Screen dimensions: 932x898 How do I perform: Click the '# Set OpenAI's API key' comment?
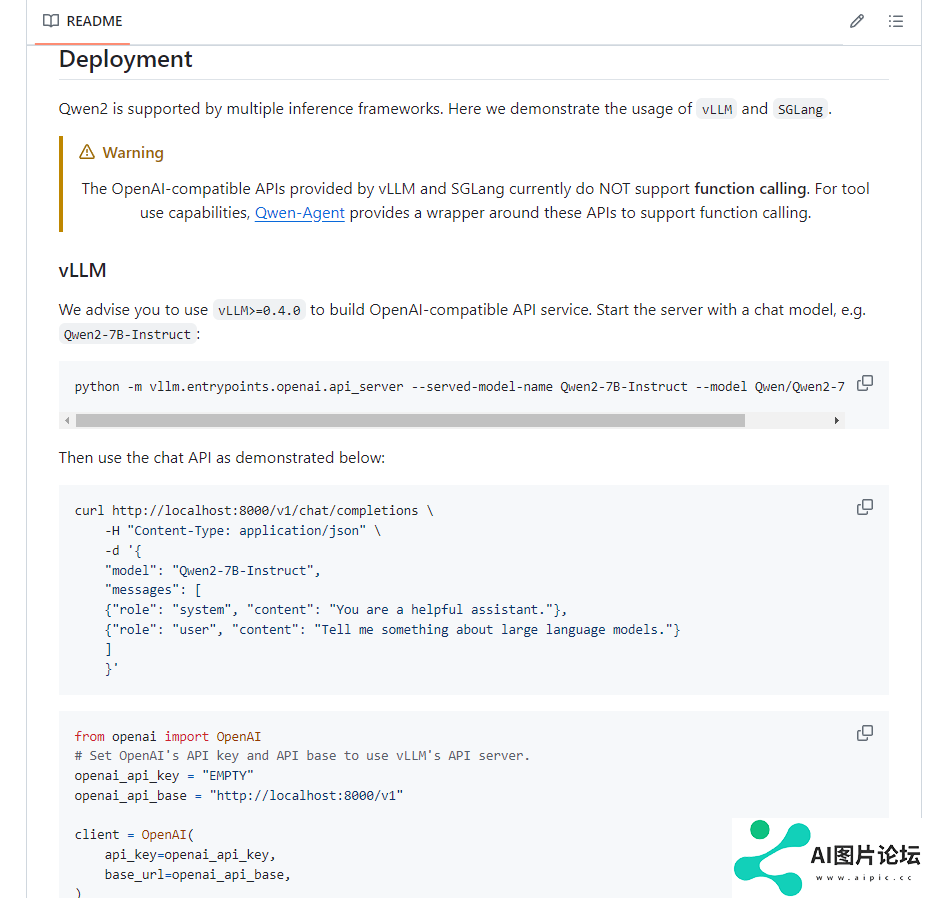(x=302, y=756)
